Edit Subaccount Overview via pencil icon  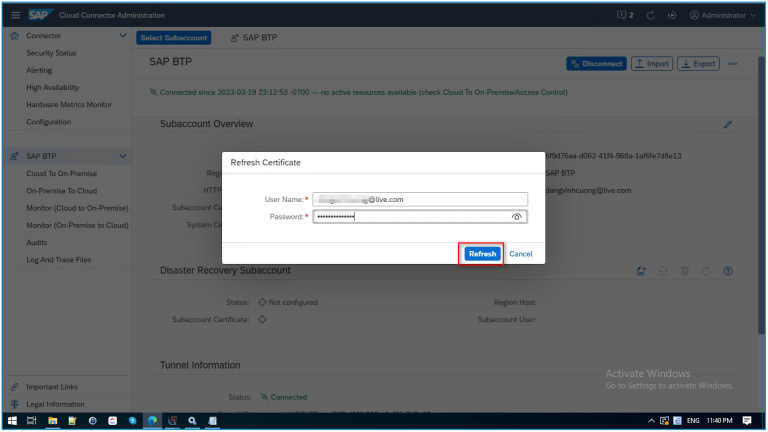pos(728,124)
